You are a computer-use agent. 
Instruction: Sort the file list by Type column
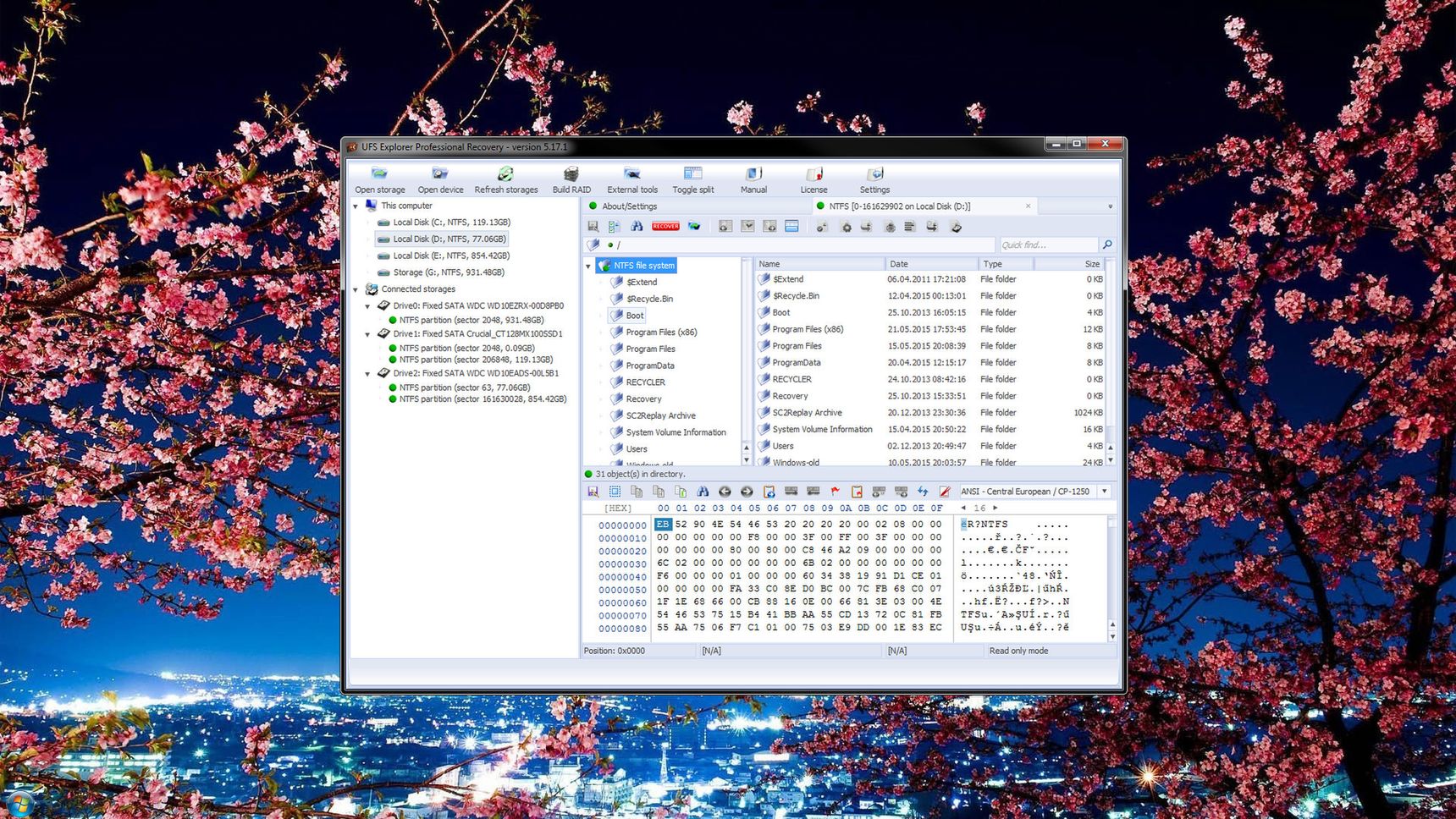coord(1006,264)
